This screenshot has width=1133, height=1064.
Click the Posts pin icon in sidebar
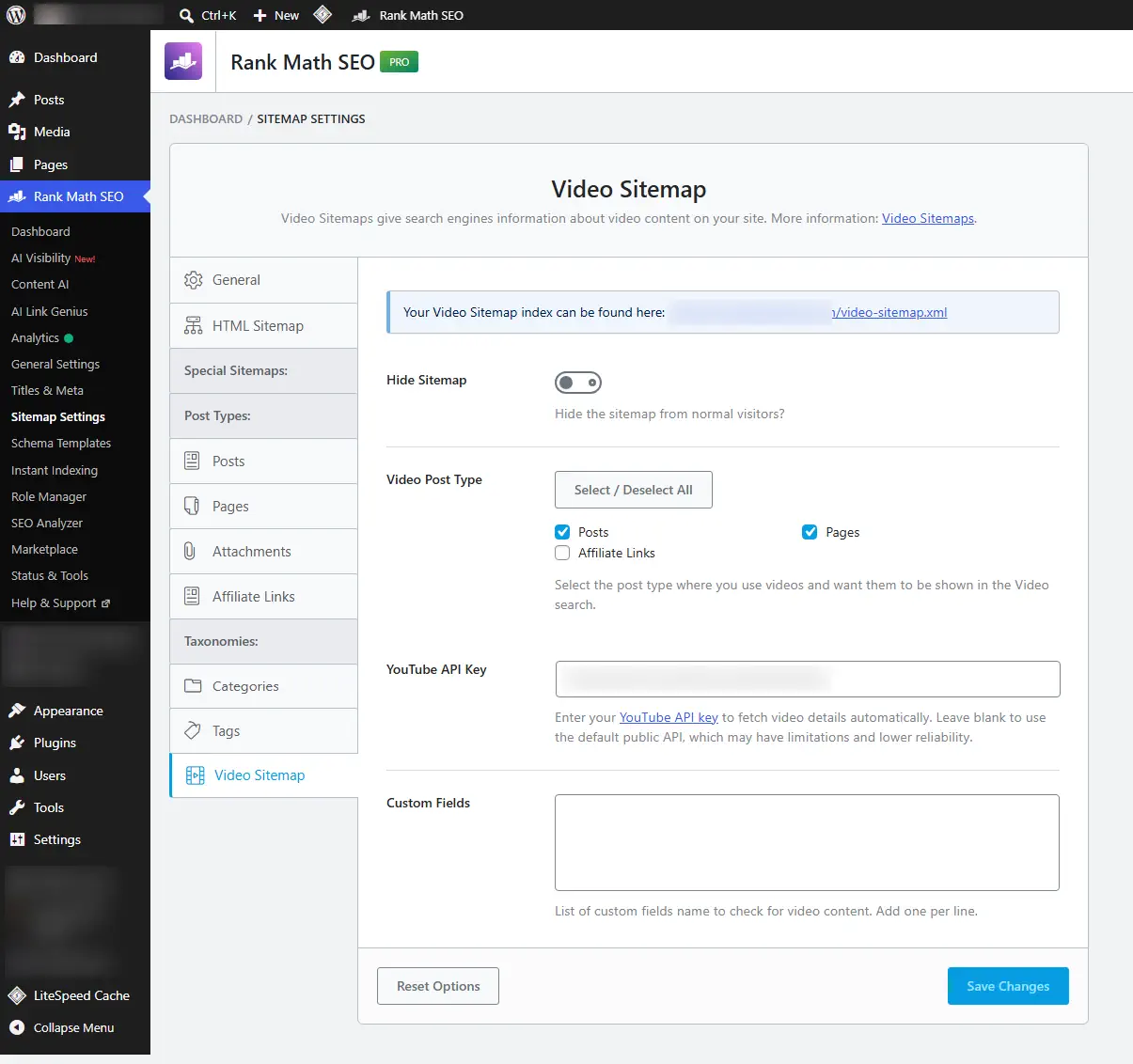pyautogui.click(x=17, y=100)
